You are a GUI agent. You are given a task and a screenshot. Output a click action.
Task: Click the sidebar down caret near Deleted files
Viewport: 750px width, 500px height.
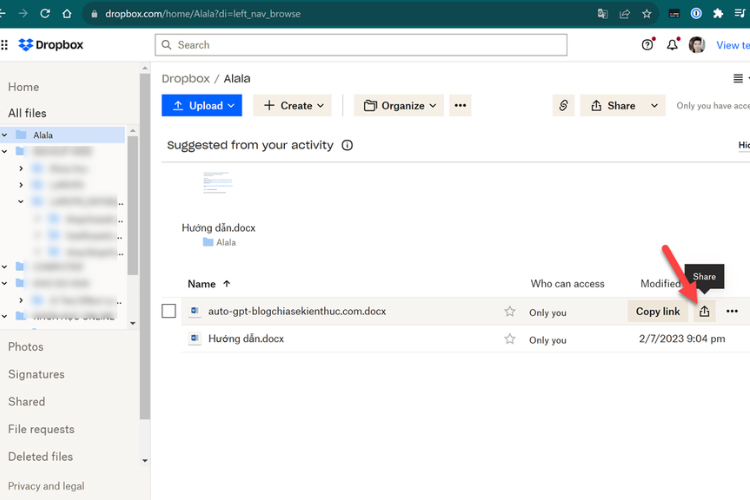pyautogui.click(x=145, y=461)
